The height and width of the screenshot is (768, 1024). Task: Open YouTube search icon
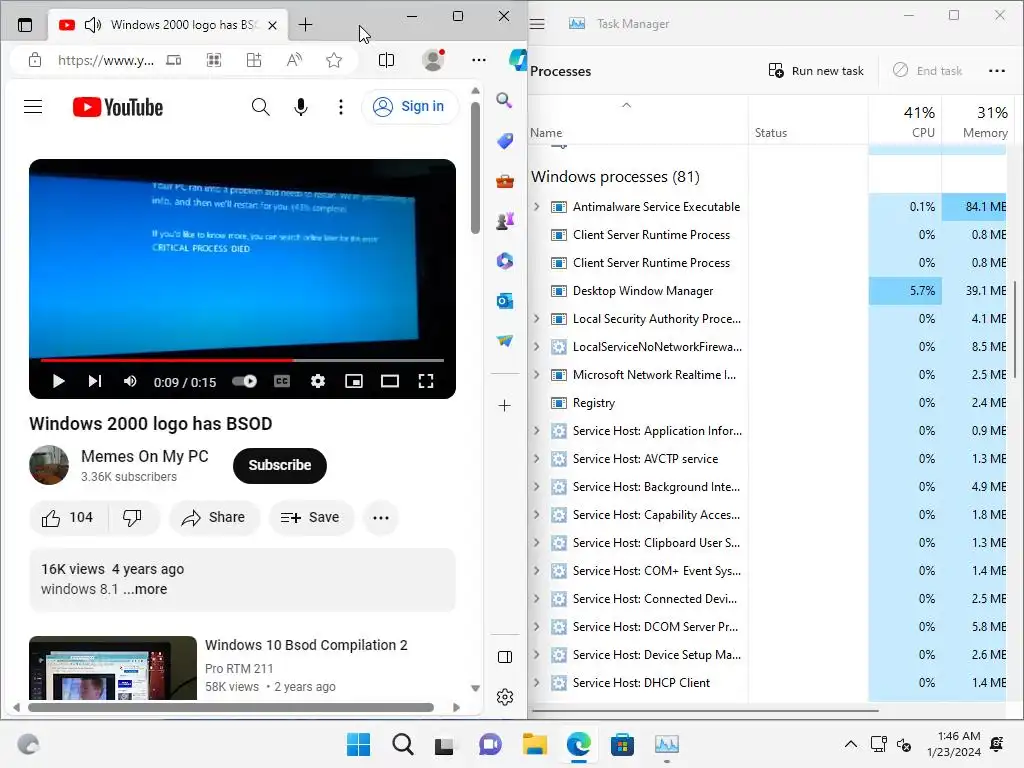click(261, 106)
